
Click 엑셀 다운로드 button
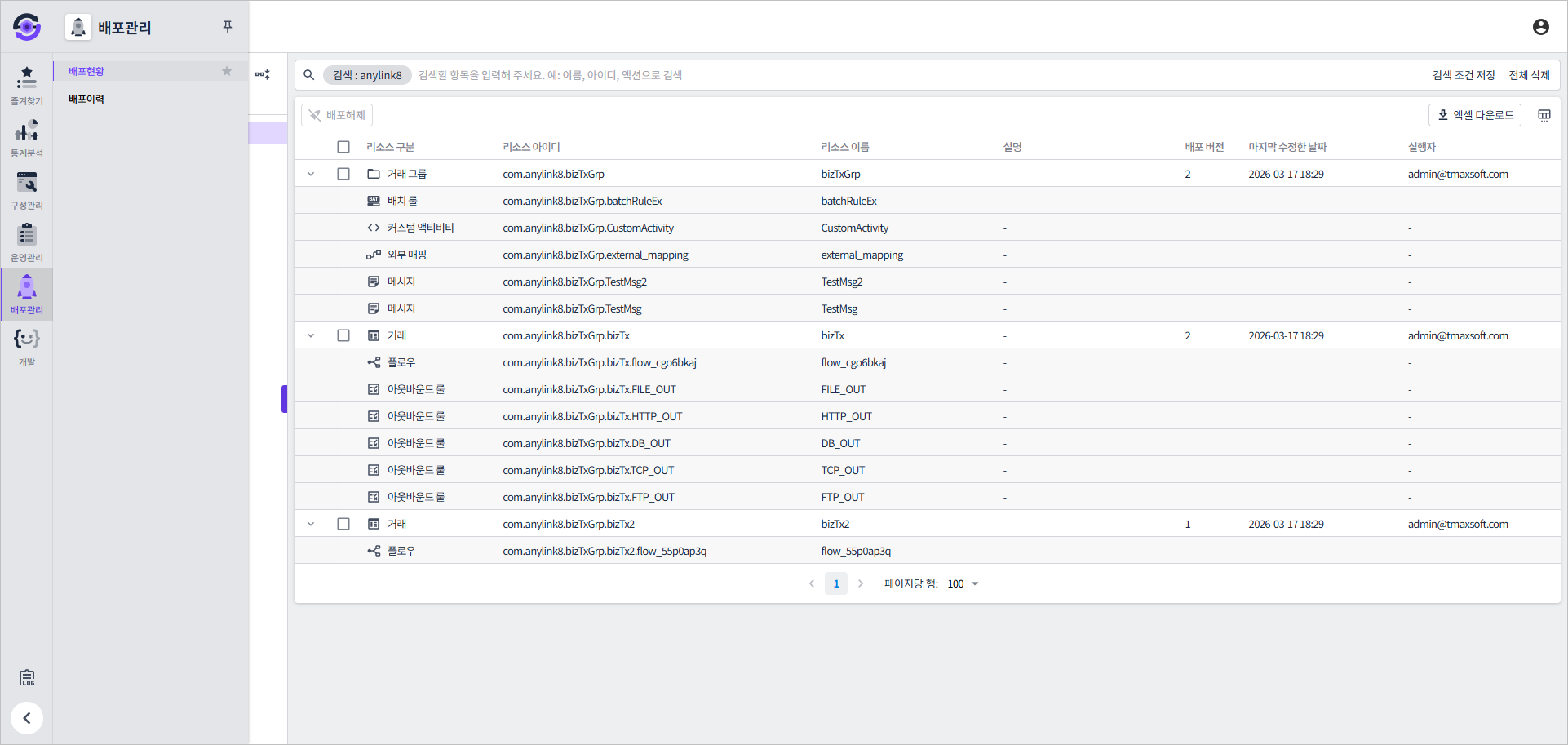pos(1475,115)
